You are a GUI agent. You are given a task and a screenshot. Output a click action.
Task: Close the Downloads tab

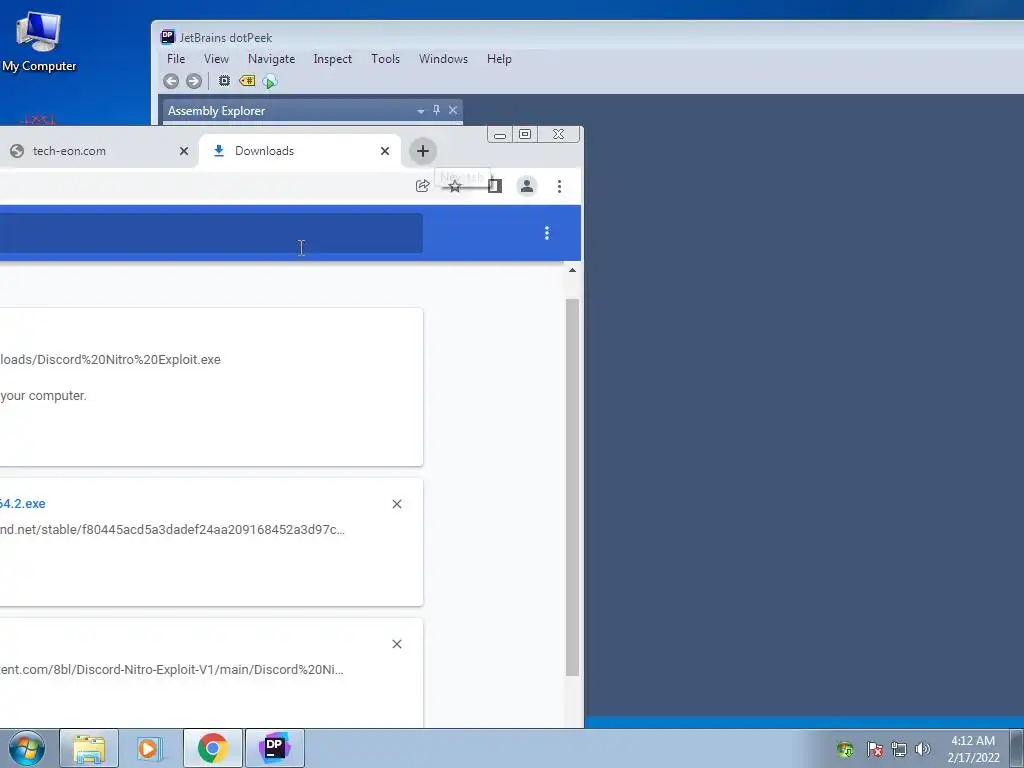click(385, 151)
